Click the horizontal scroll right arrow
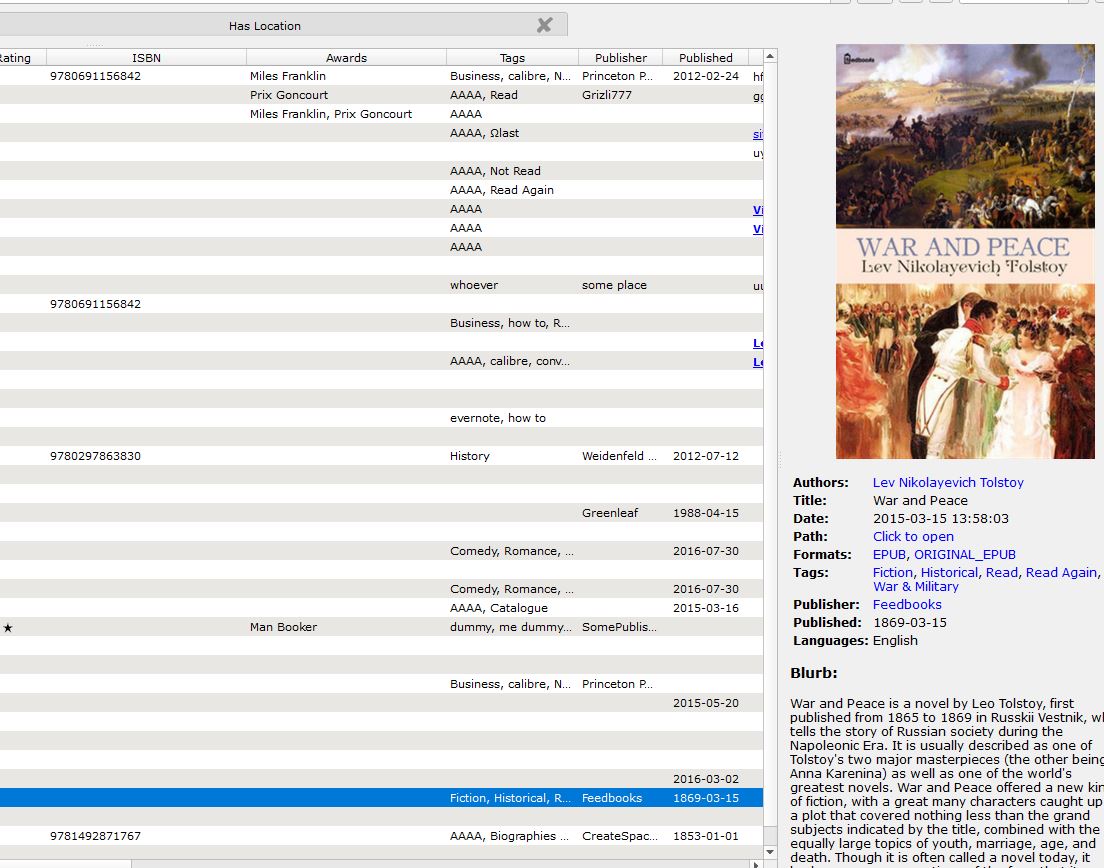1104x868 pixels. 756,864
